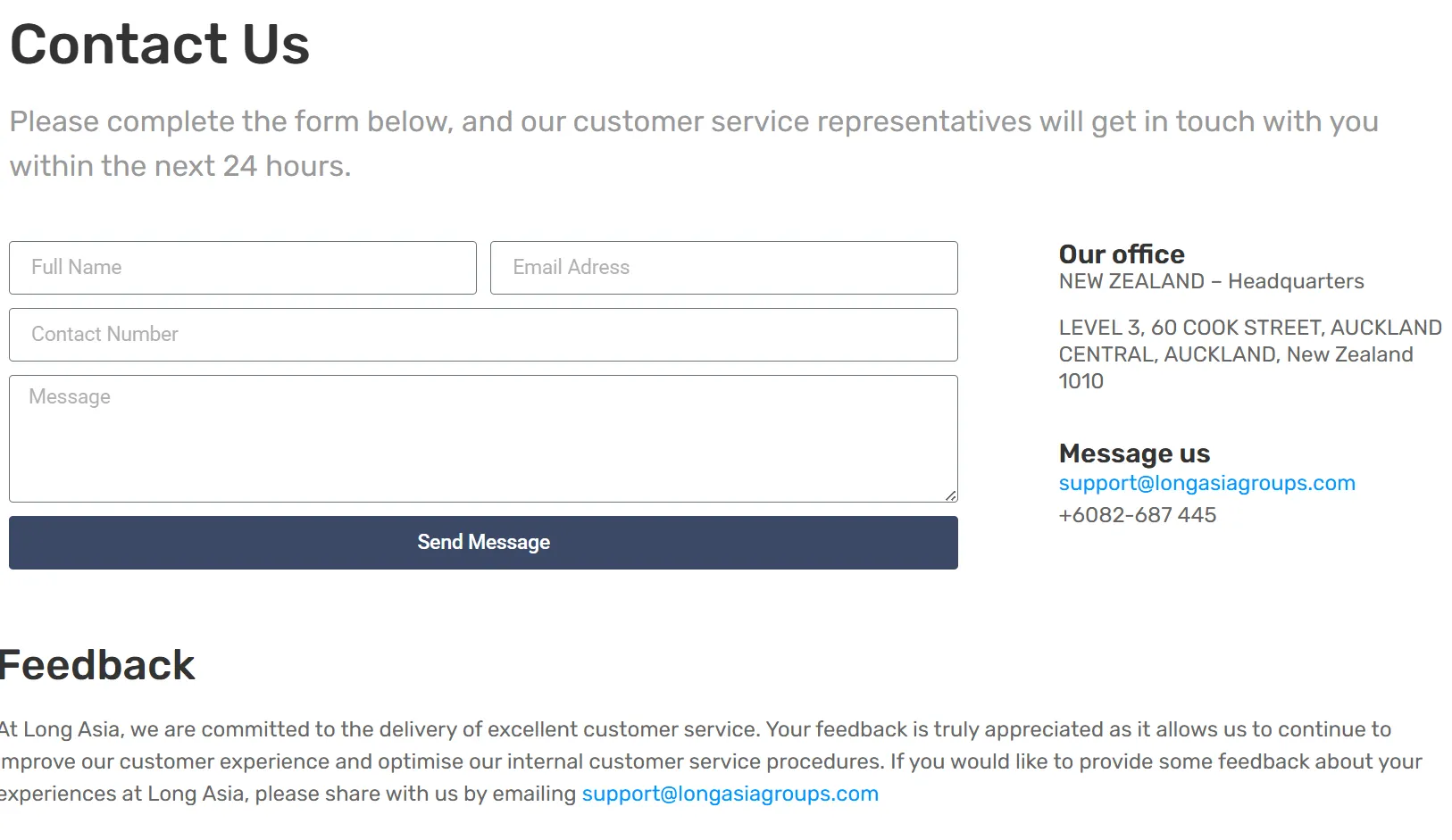
Task: Click the 1010 postal code text
Action: (1081, 382)
